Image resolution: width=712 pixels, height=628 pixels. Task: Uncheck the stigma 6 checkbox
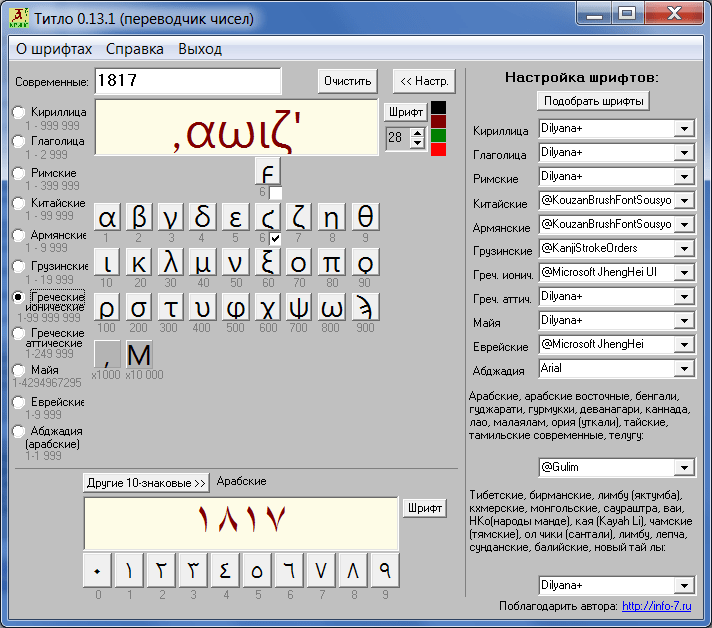(275, 238)
